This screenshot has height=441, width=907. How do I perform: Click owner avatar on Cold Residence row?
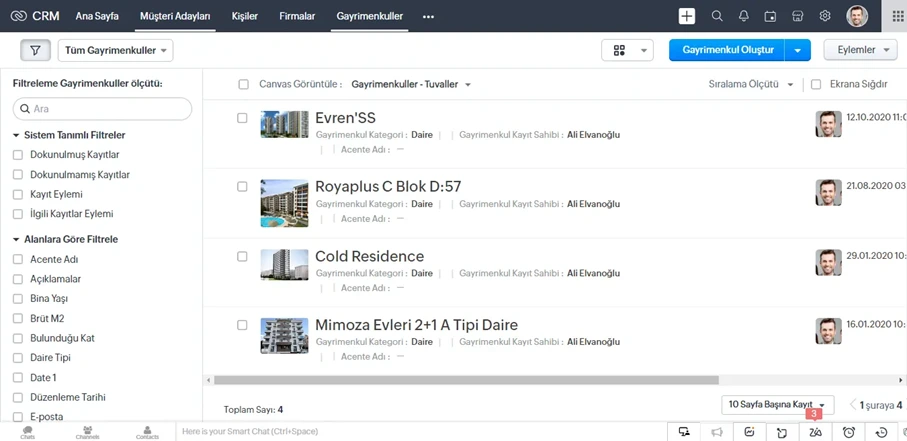tap(828, 262)
